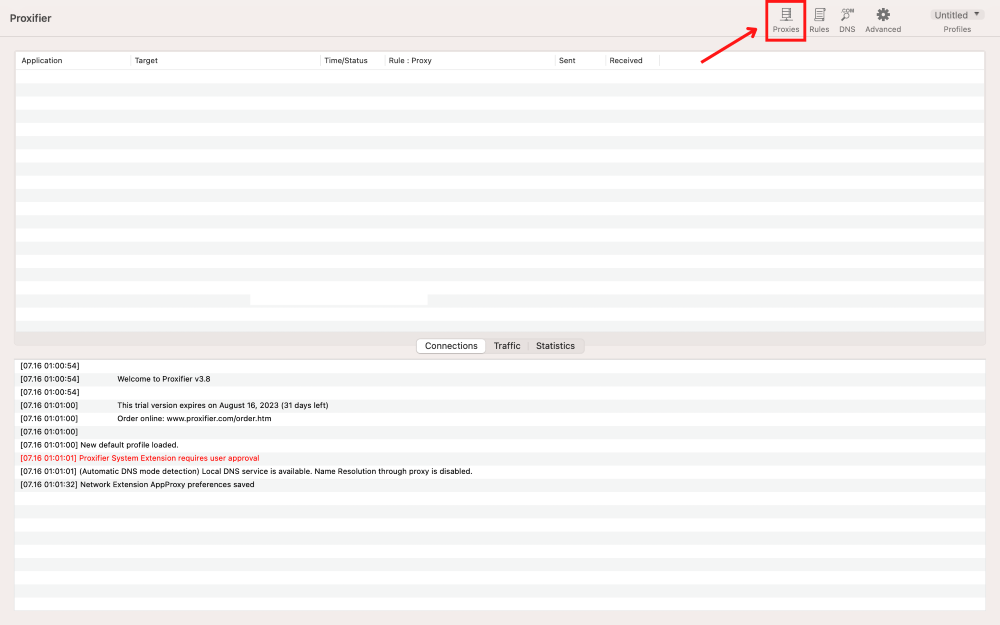This screenshot has width=1000, height=625.
Task: Select the Automatic DNS mode detection log line
Action: pos(499,471)
